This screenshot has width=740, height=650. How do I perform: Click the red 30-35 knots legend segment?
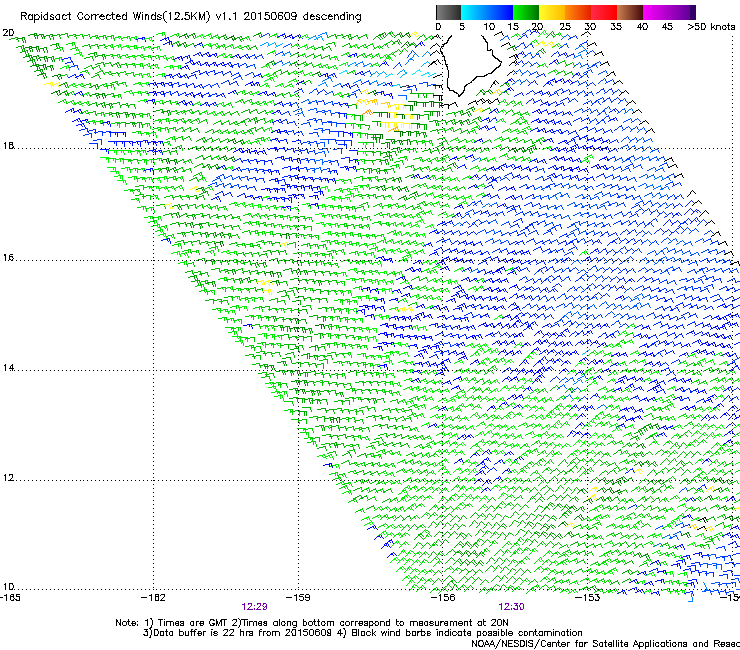[x=604, y=12]
